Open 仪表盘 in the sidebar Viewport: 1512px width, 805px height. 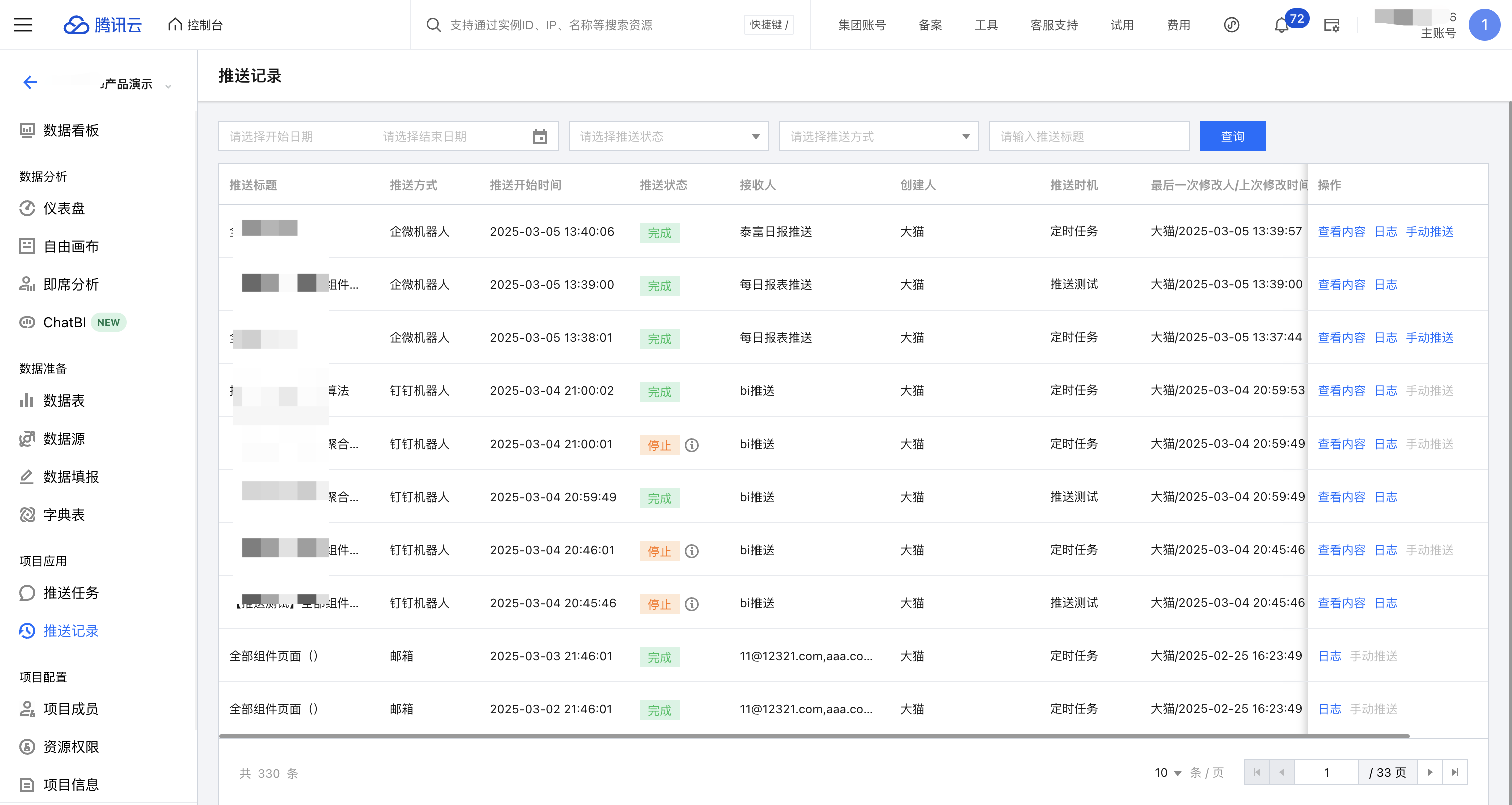pos(64,208)
